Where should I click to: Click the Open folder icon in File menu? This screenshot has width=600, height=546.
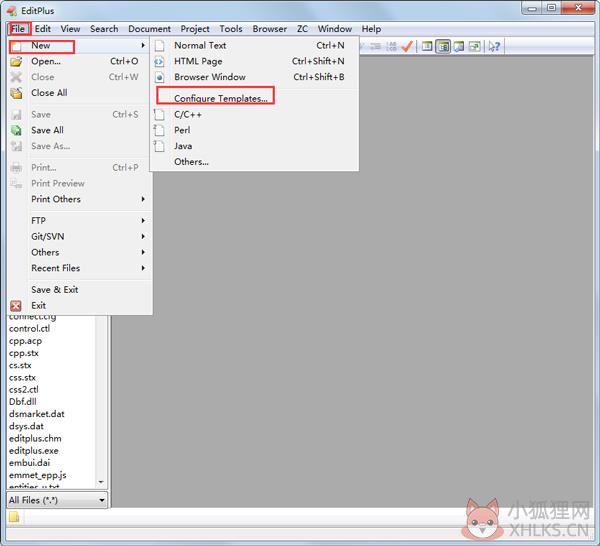(16, 61)
